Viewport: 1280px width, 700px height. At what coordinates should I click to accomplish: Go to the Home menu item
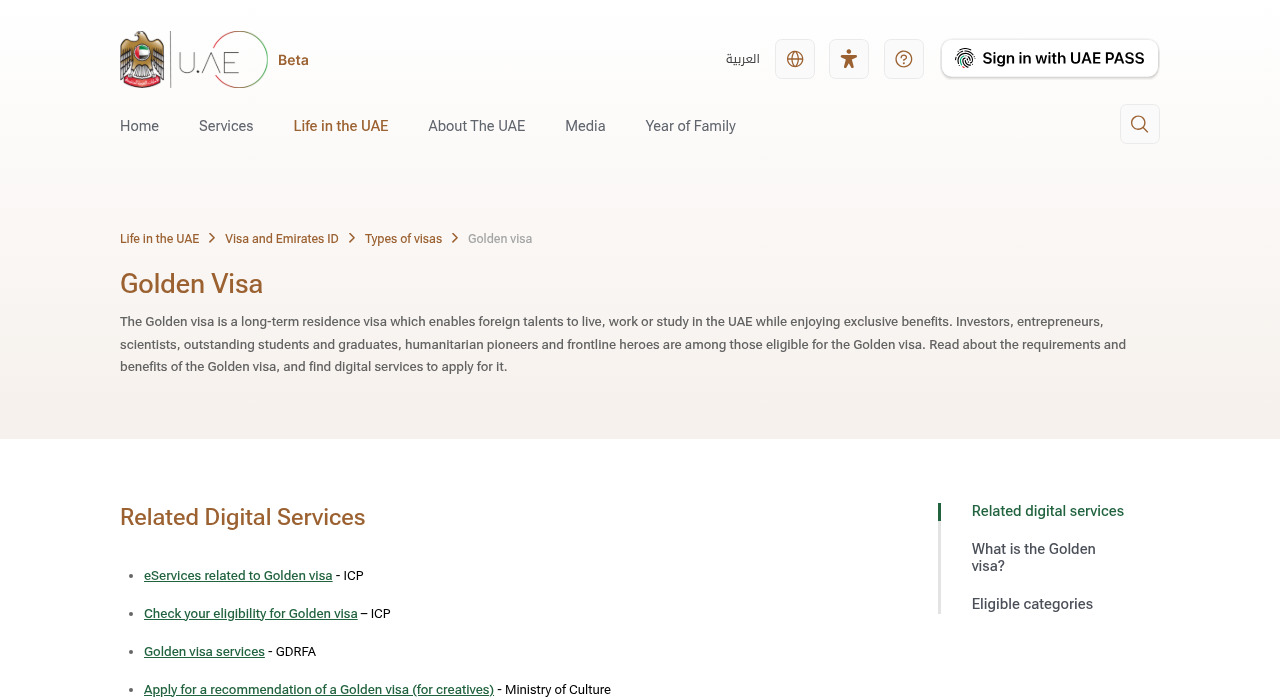139,126
